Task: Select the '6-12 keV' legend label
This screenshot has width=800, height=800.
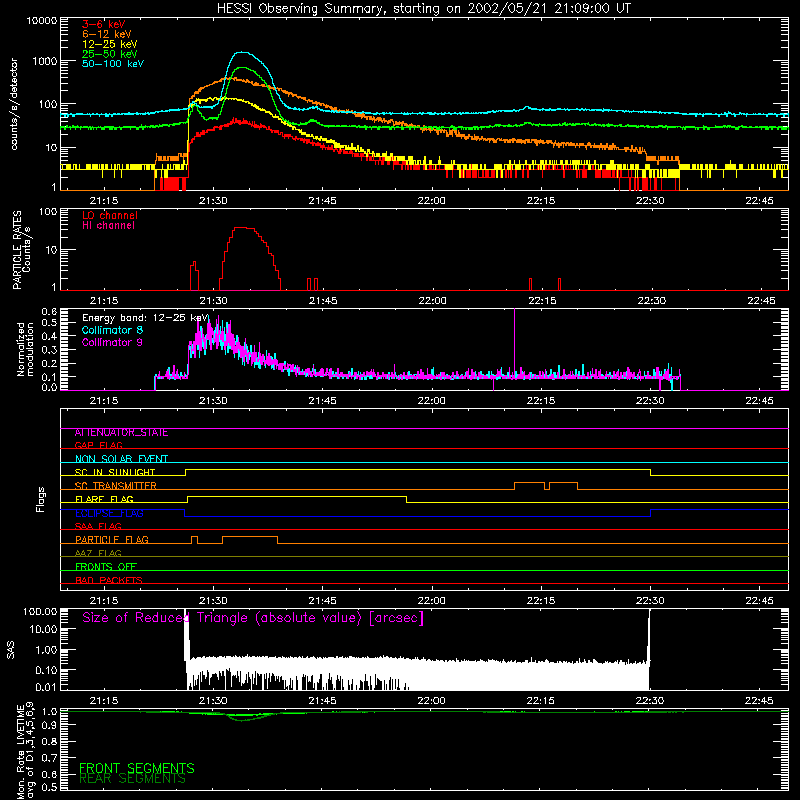Action: (107, 34)
